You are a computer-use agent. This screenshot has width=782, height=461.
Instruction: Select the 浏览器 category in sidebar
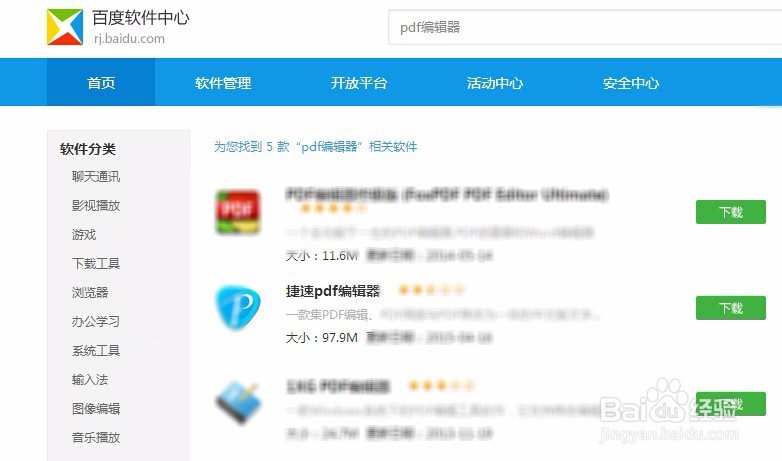(x=90, y=292)
